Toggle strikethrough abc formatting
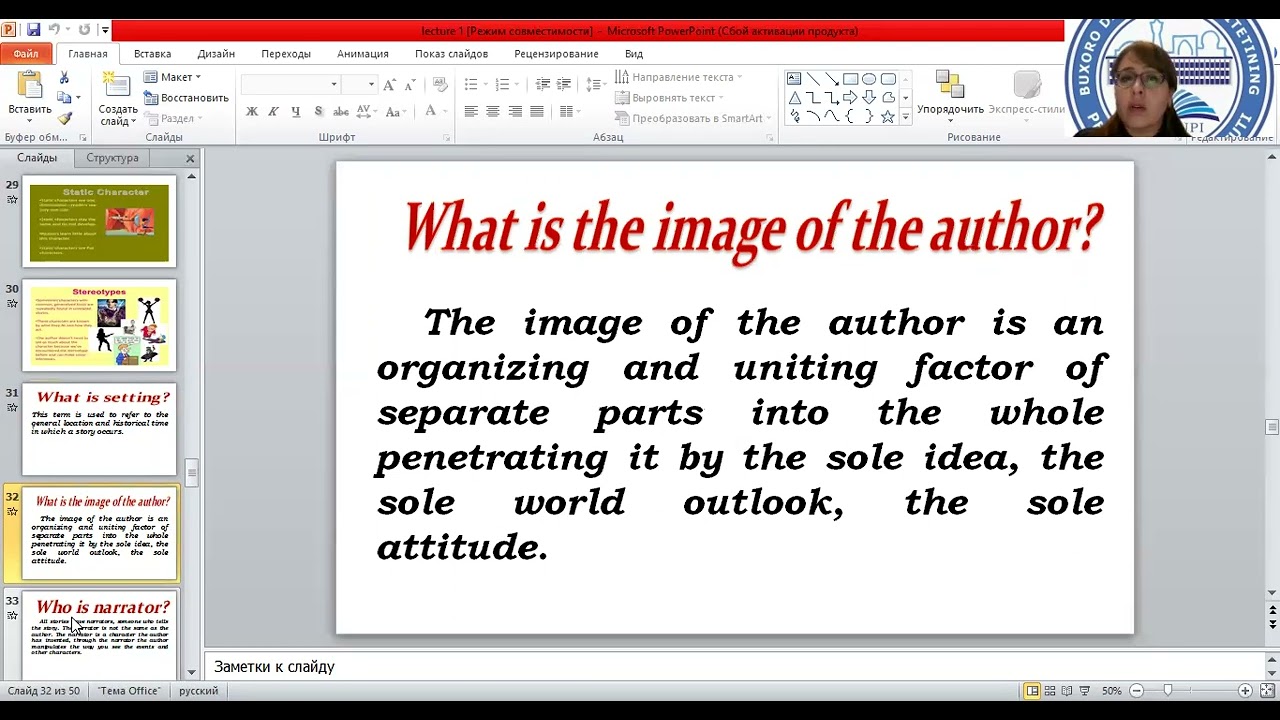 coord(341,111)
